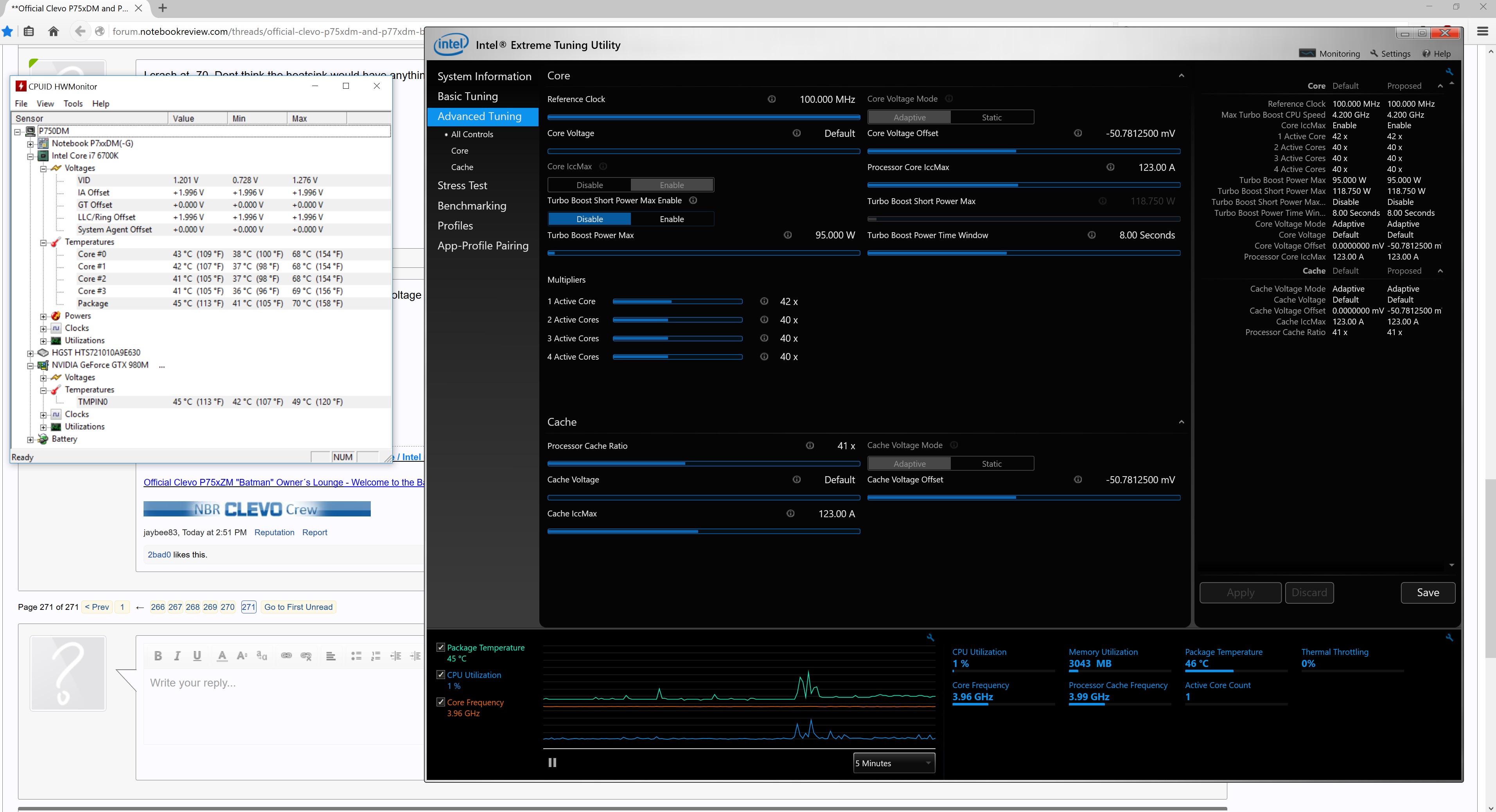Screen dimensions: 1496x812
Task: Adjust 1 Active Core multiplier slider
Action: coord(677,302)
